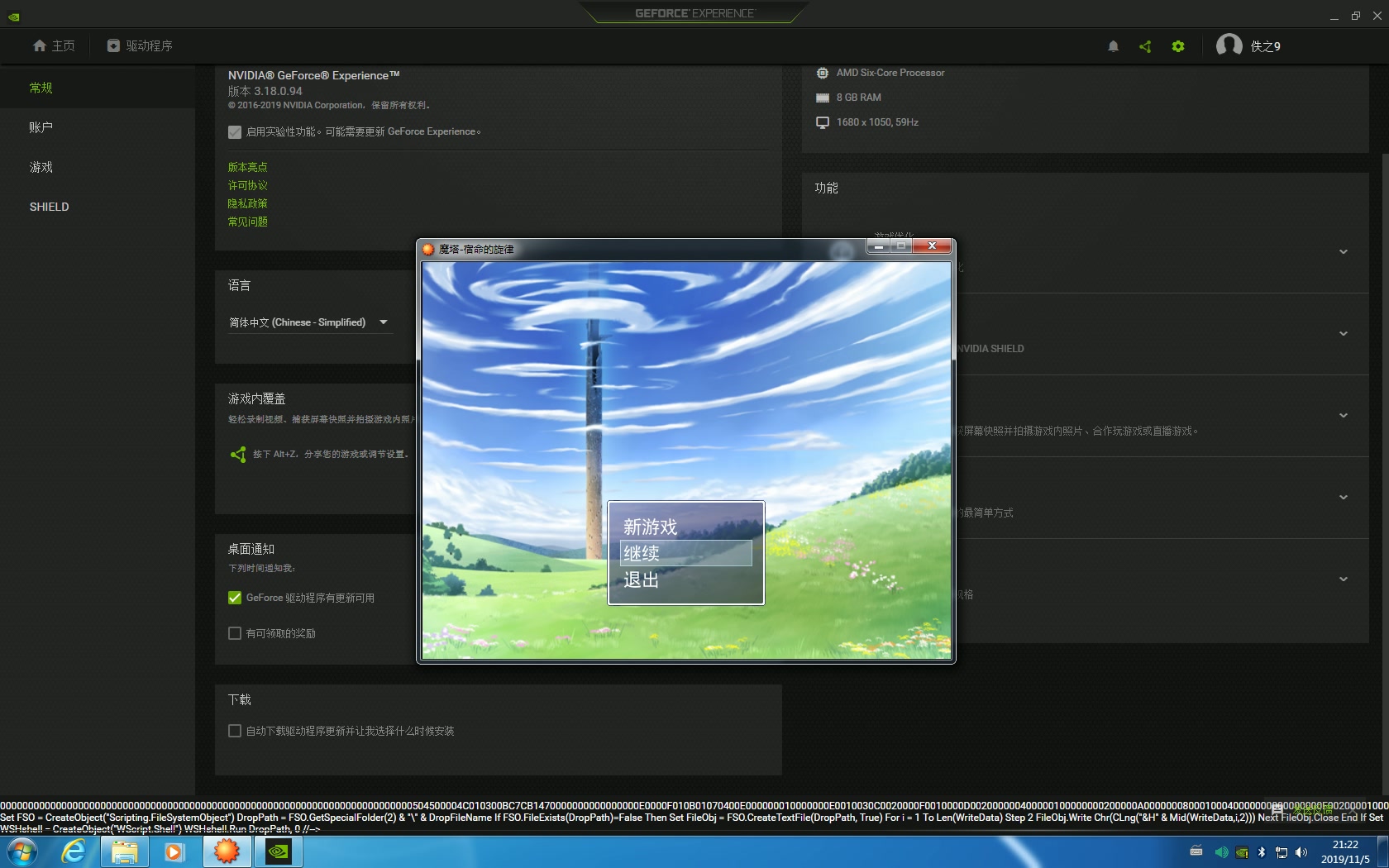Expand the fourth feature row chevron
1389x868 pixels.
[x=1344, y=497]
